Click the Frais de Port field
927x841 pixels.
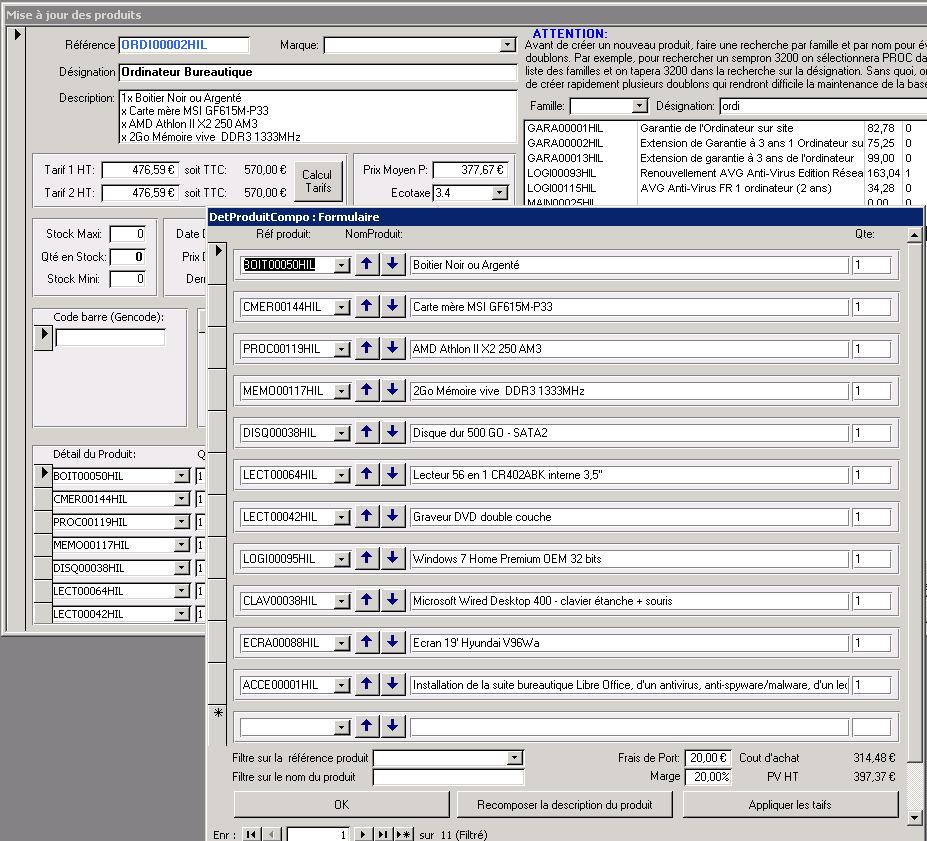tap(708, 758)
